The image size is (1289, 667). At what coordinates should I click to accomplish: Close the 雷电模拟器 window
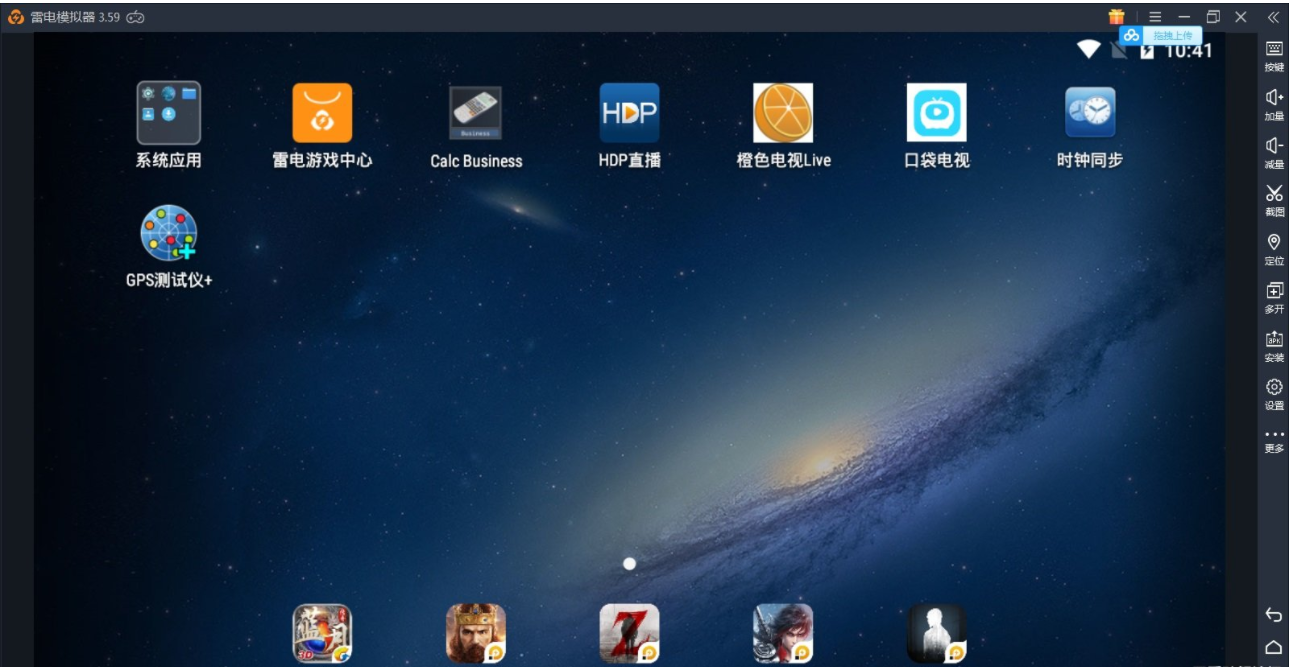pos(1241,17)
